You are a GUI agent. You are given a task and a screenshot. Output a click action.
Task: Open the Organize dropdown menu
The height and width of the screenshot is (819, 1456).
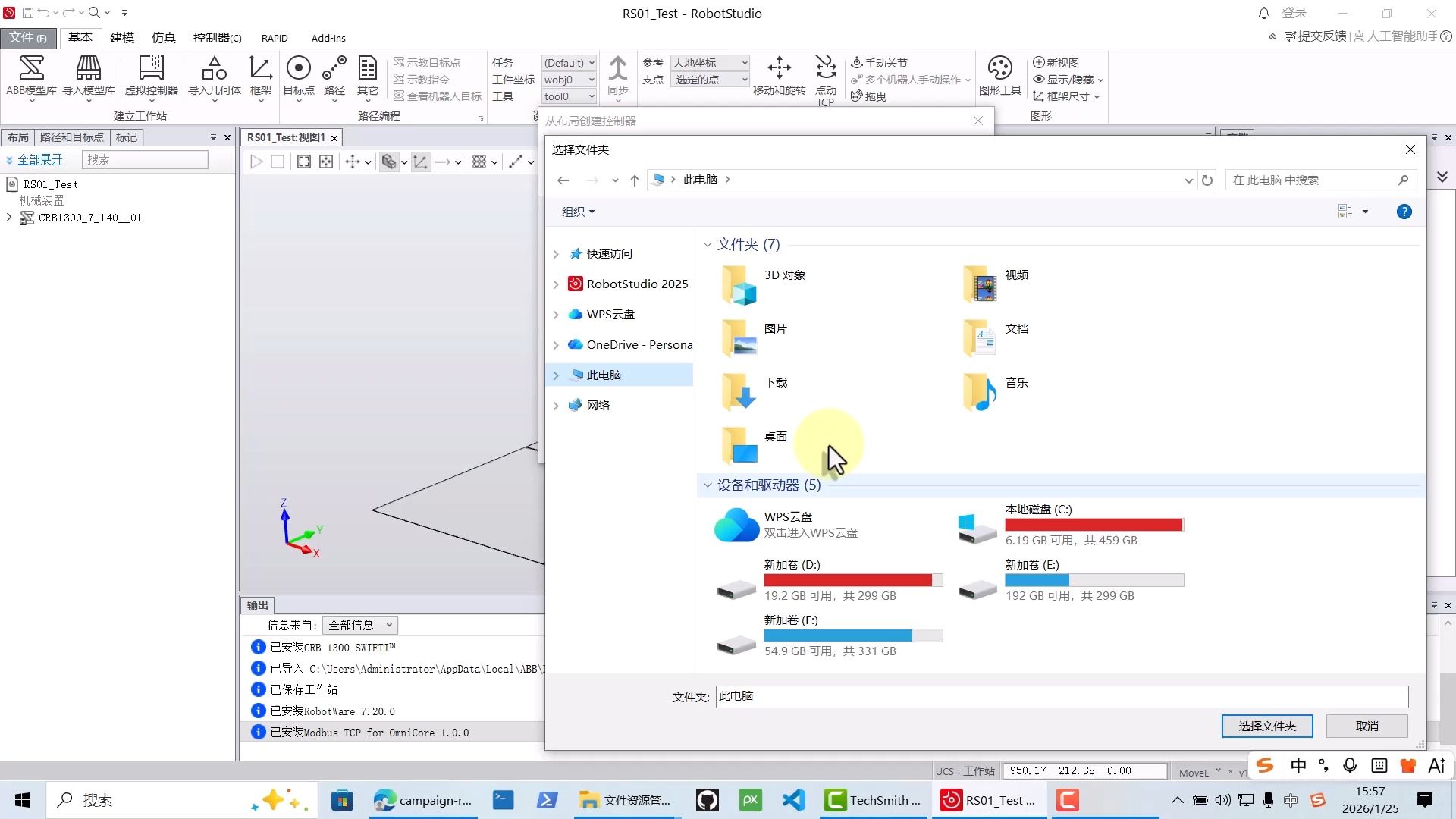[578, 212]
